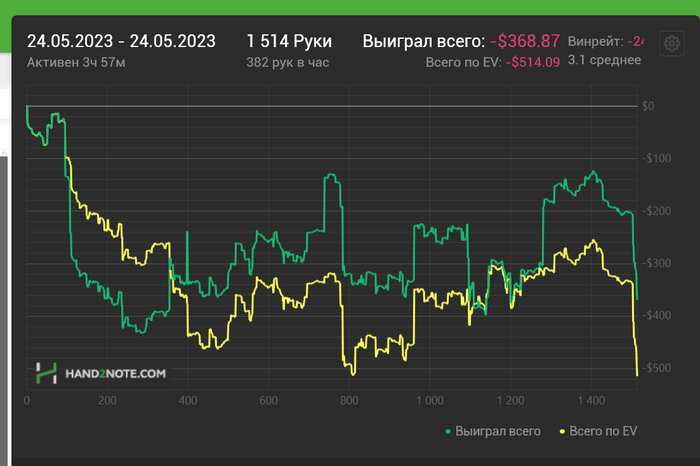Toggle the green Выиграл всего legend dot

tap(448, 432)
